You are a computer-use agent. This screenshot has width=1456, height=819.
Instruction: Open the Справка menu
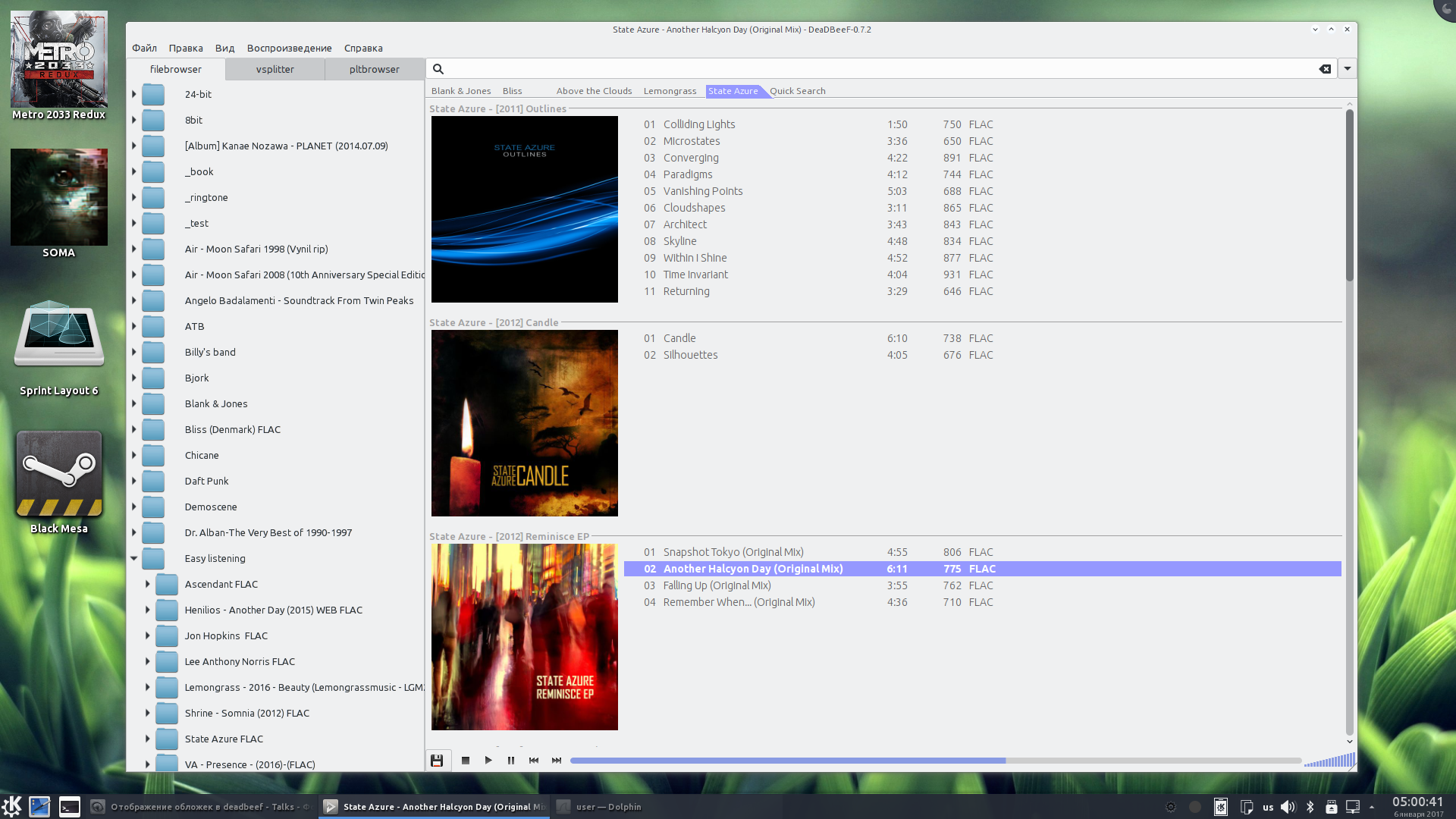pyautogui.click(x=363, y=48)
